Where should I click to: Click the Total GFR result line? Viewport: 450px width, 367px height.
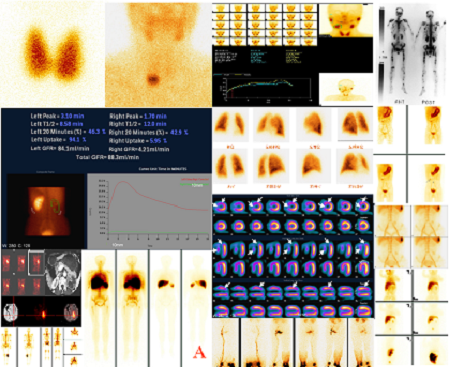tap(107, 157)
